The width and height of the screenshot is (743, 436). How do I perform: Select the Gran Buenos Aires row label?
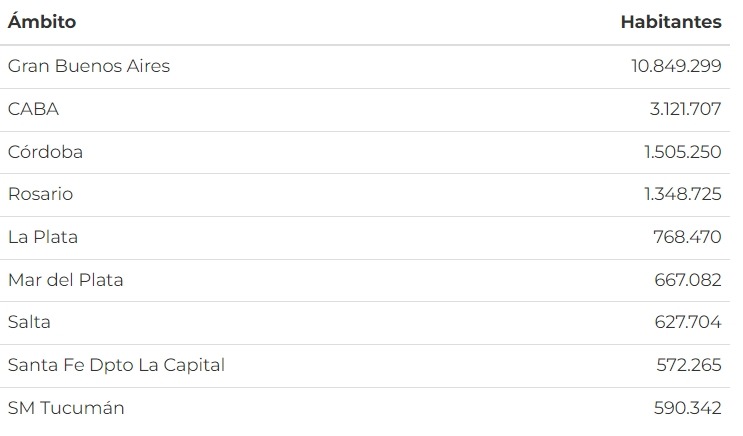pyautogui.click(x=89, y=66)
